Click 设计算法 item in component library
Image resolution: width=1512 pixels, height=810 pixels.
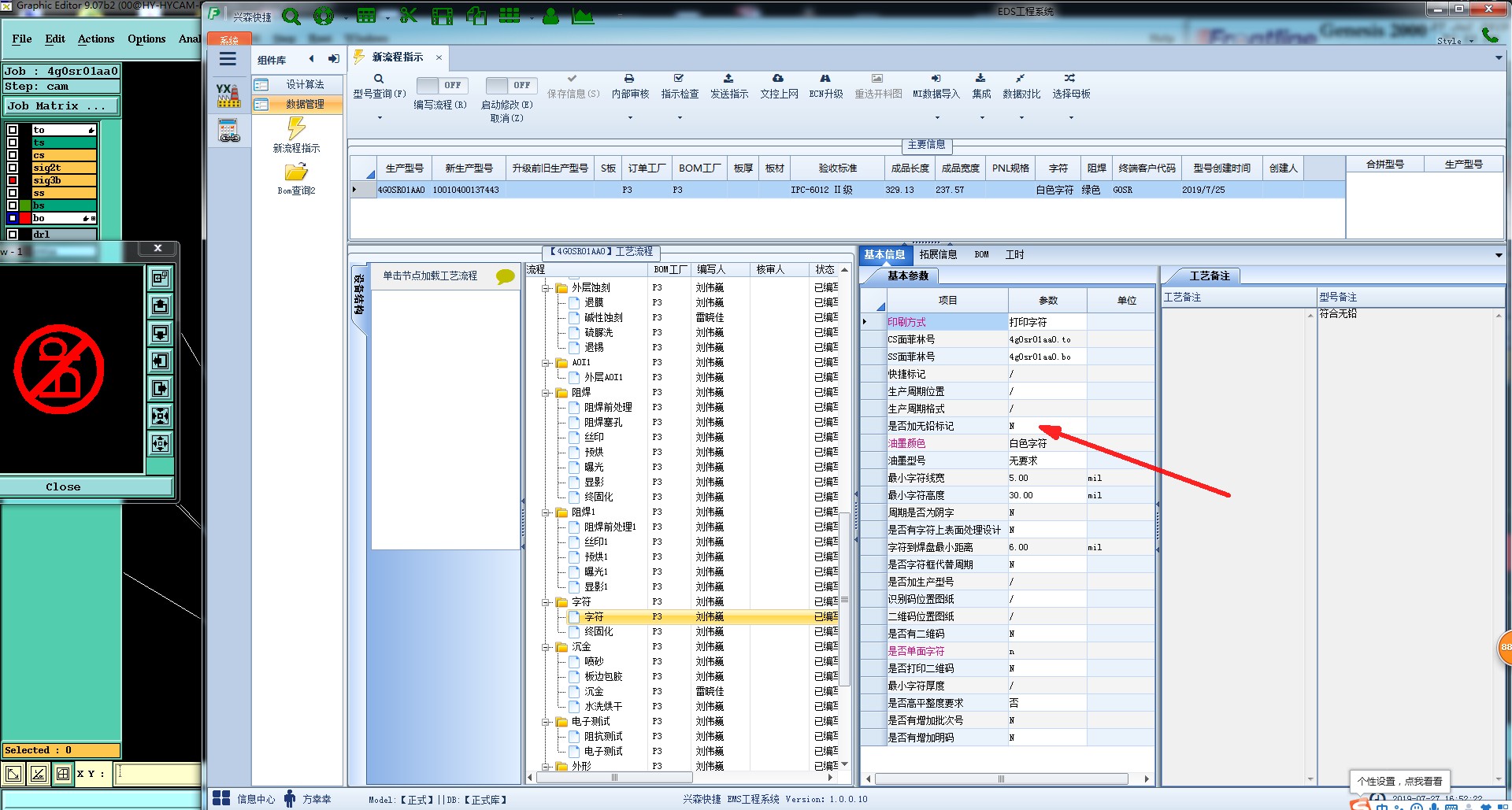(x=298, y=84)
